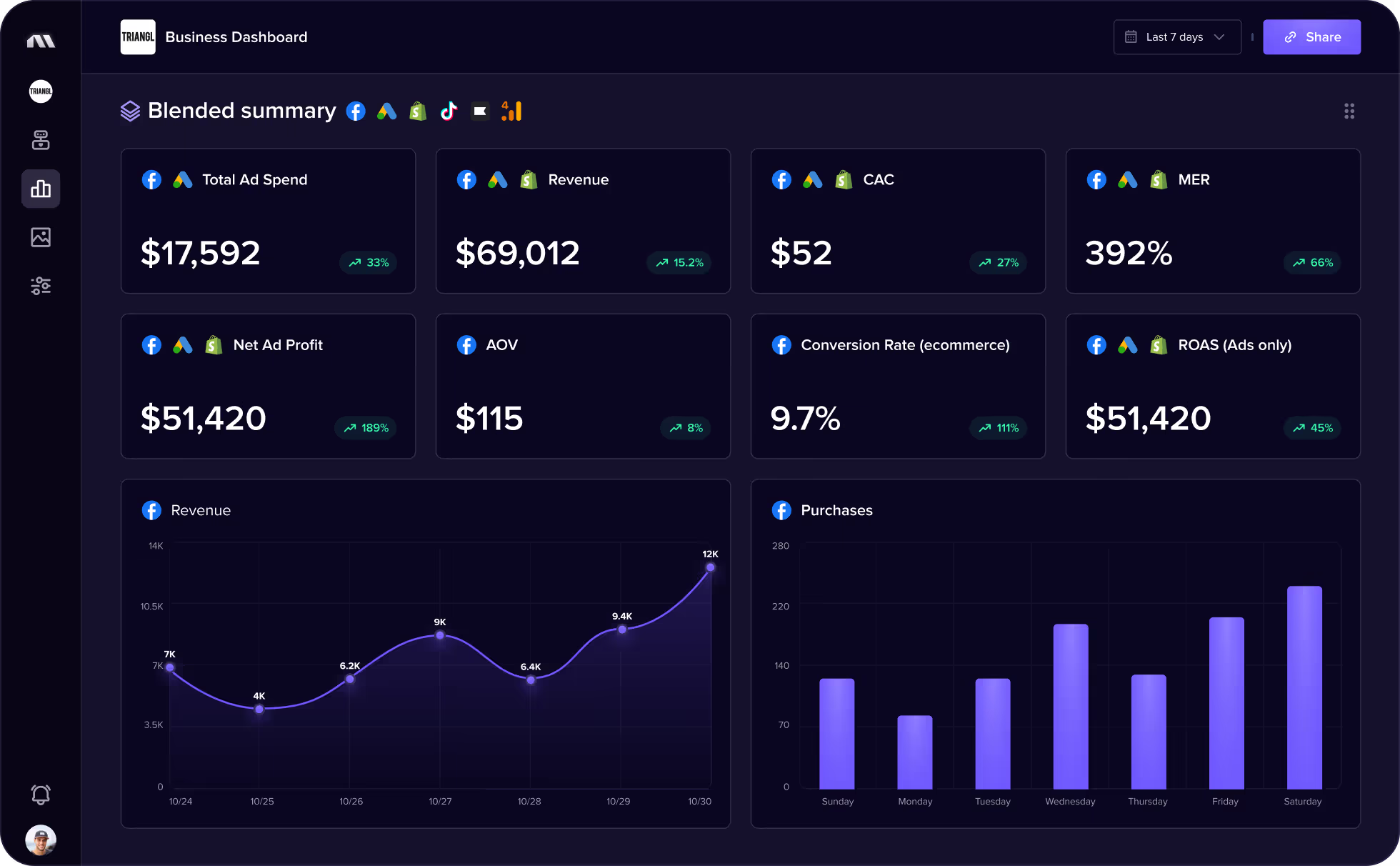Image resolution: width=1400 pixels, height=866 pixels.
Task: Click the ROAS (Ads only) card title
Action: click(x=1234, y=344)
